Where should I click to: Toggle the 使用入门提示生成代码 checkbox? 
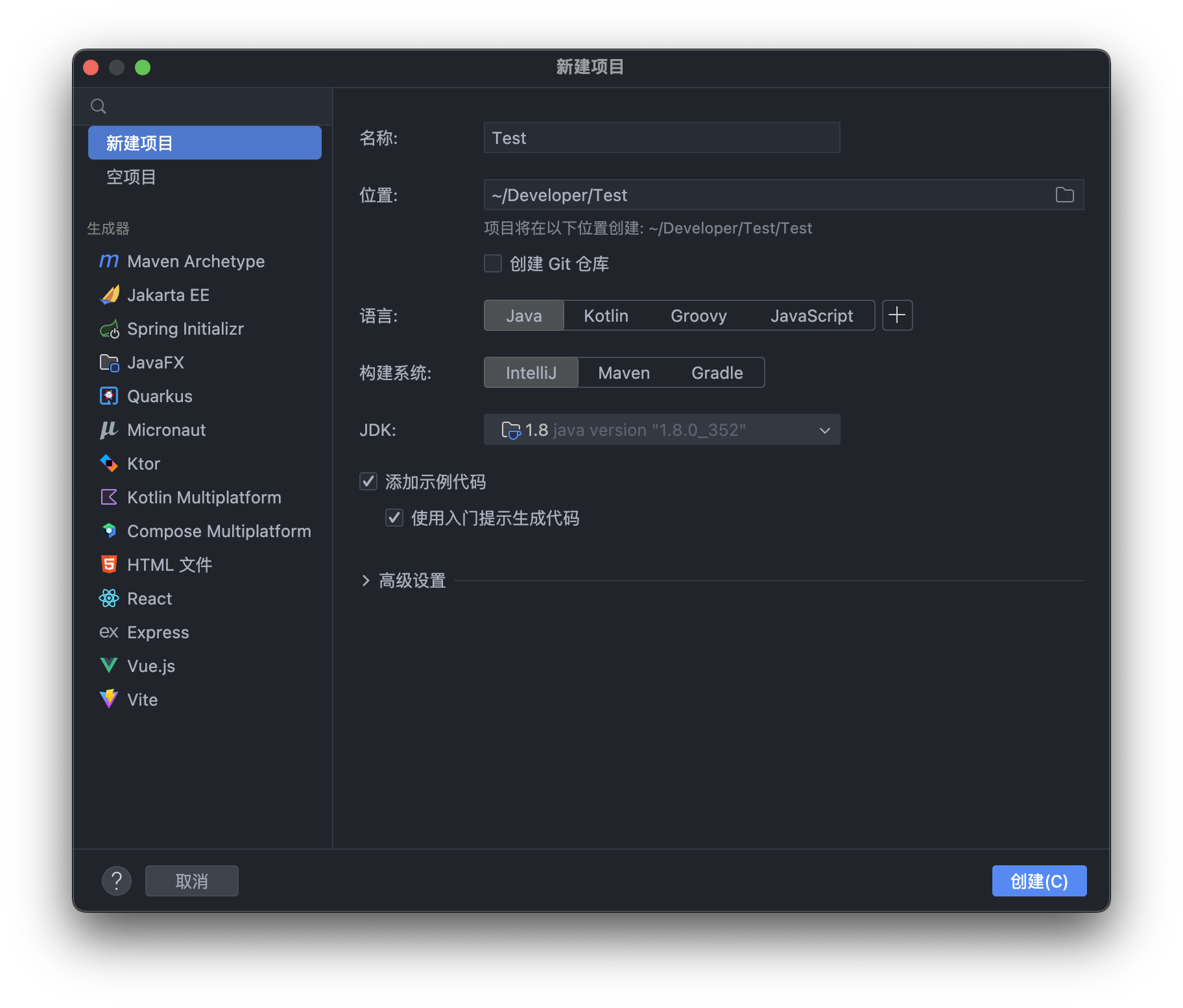(x=394, y=518)
